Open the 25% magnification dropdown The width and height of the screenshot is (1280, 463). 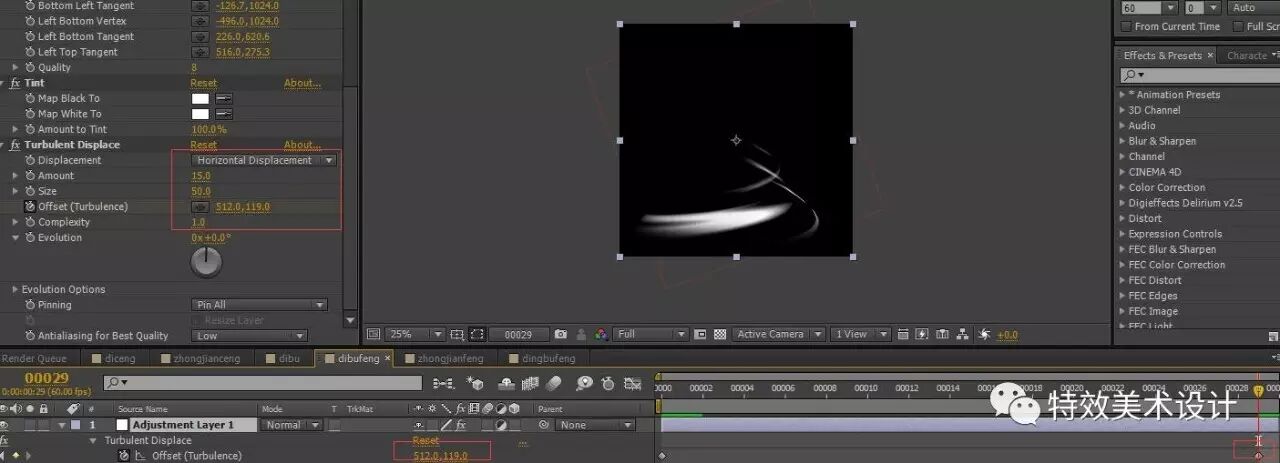pos(416,334)
